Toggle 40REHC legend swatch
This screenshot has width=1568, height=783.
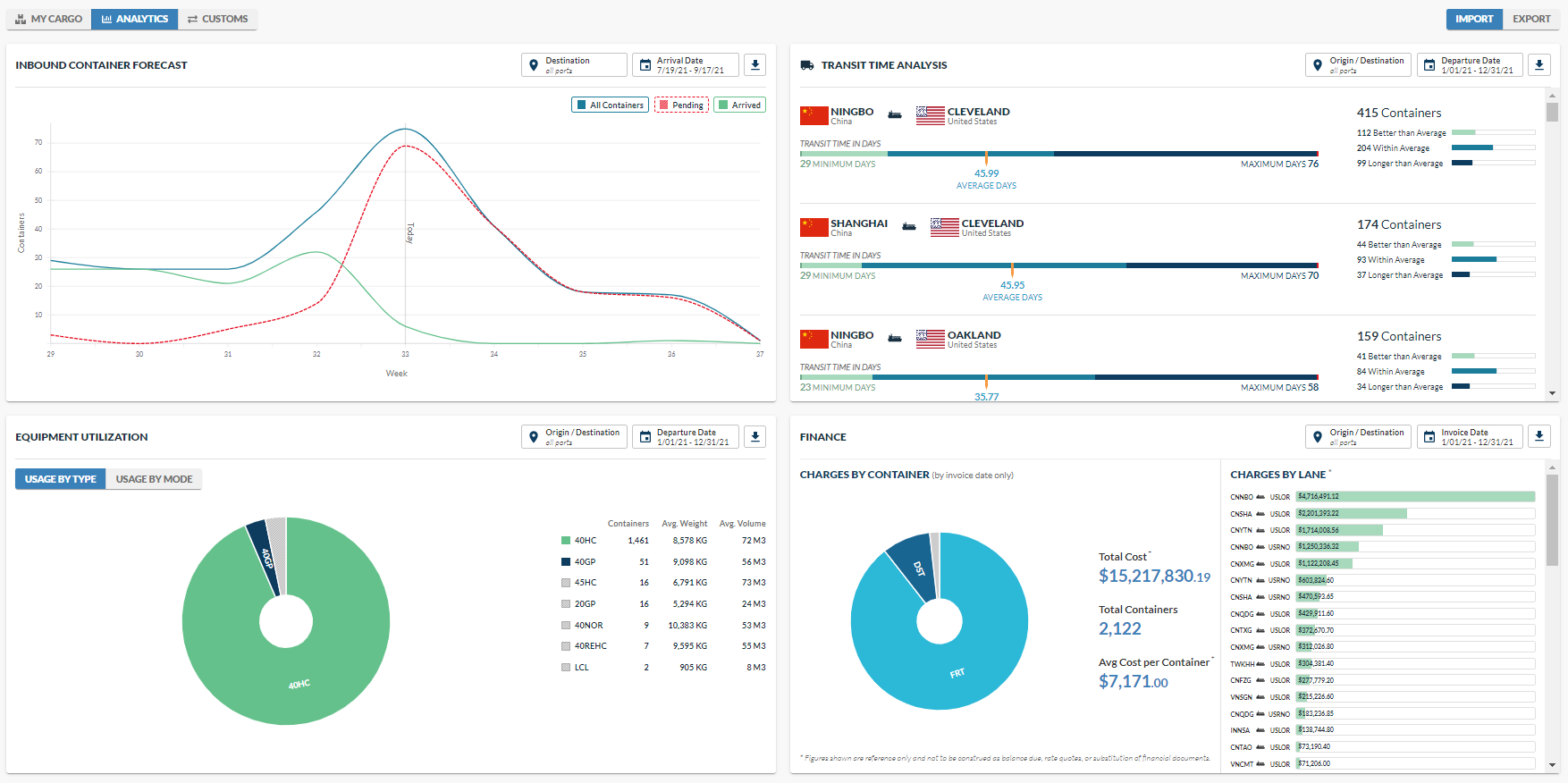coord(566,646)
